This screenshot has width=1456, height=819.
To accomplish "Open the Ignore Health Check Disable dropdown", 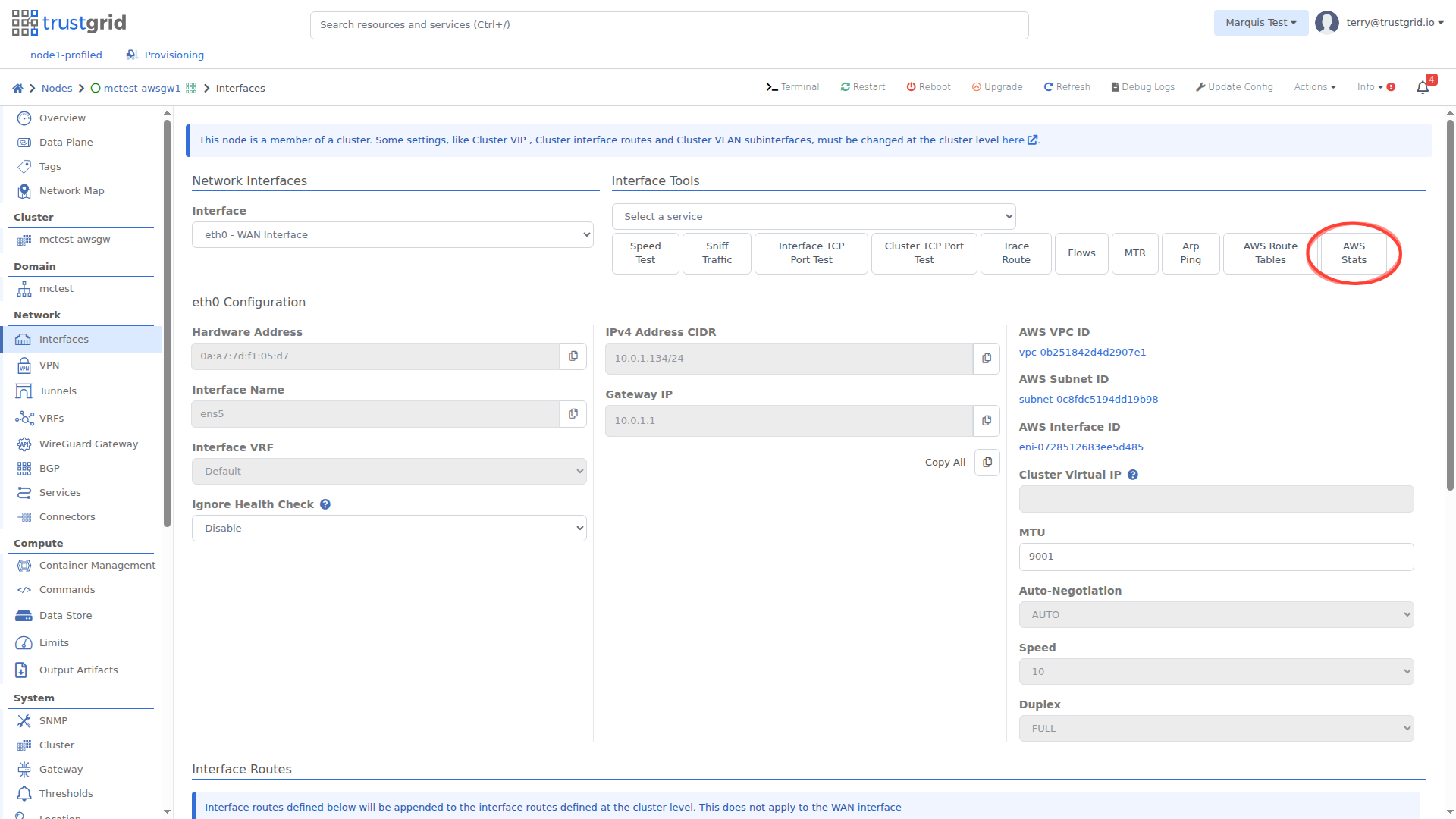I will tap(389, 529).
